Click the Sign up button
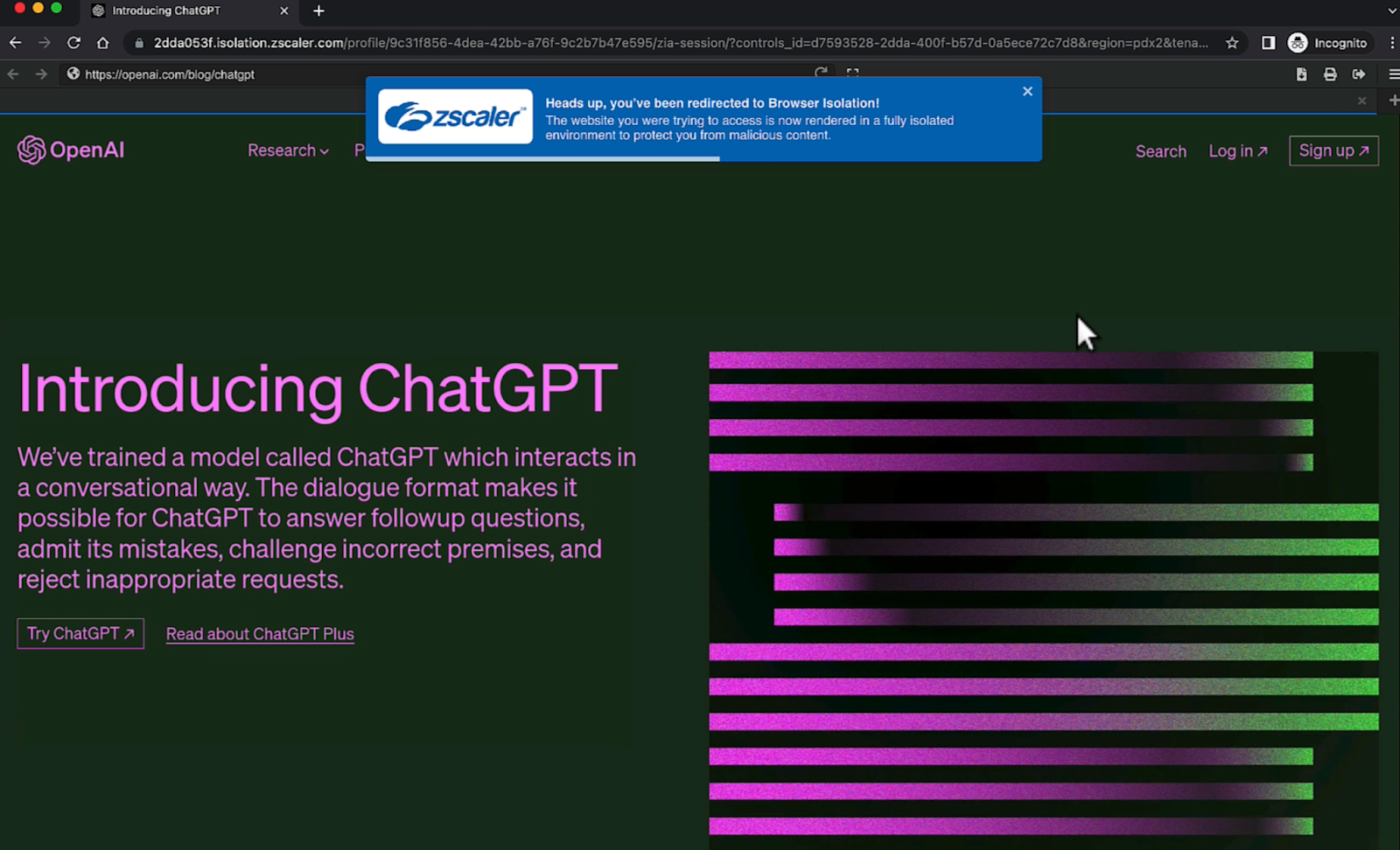Viewport: 1400px width, 850px height. [x=1333, y=150]
